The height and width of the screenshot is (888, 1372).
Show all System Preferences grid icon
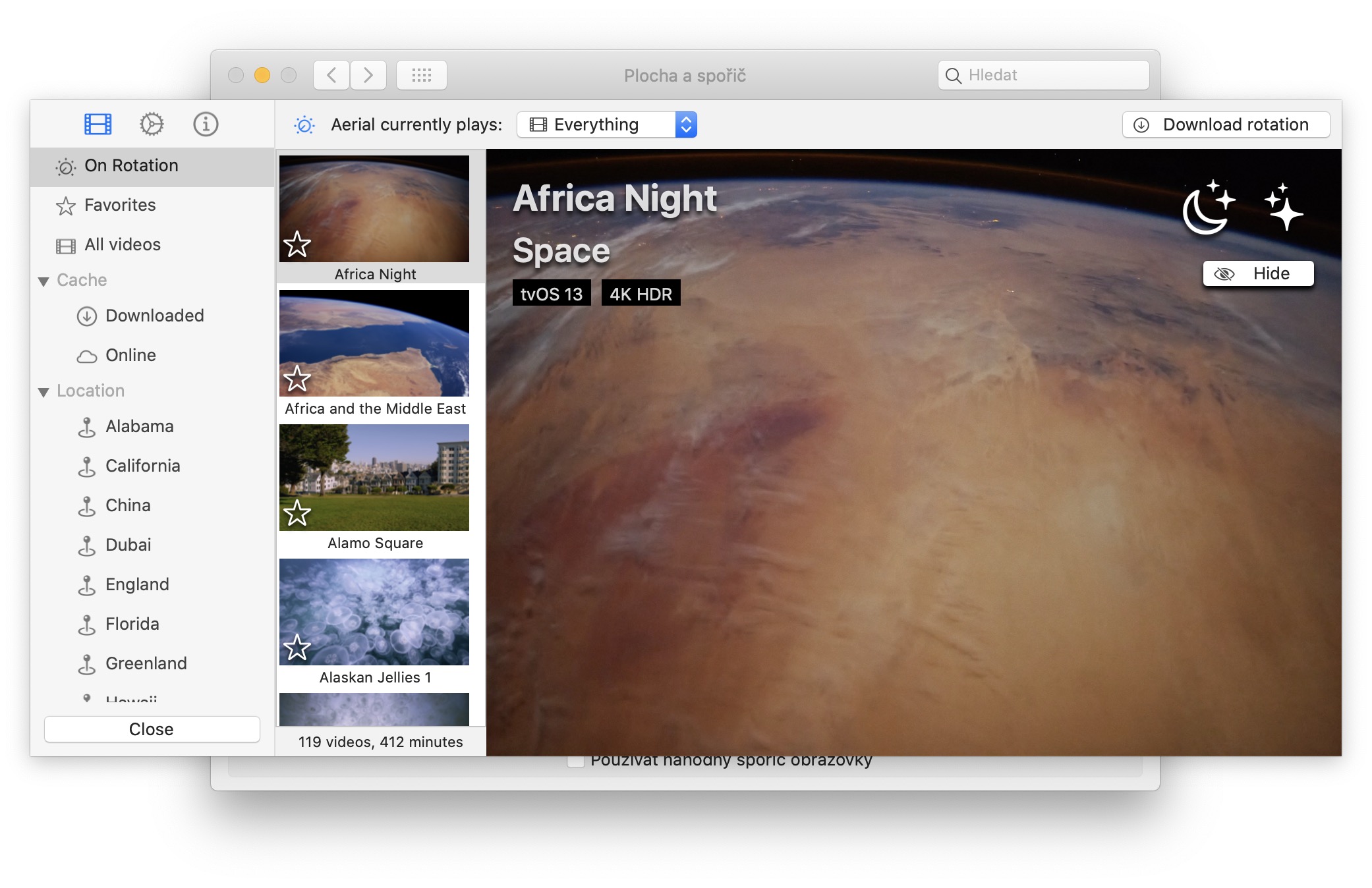click(x=421, y=75)
